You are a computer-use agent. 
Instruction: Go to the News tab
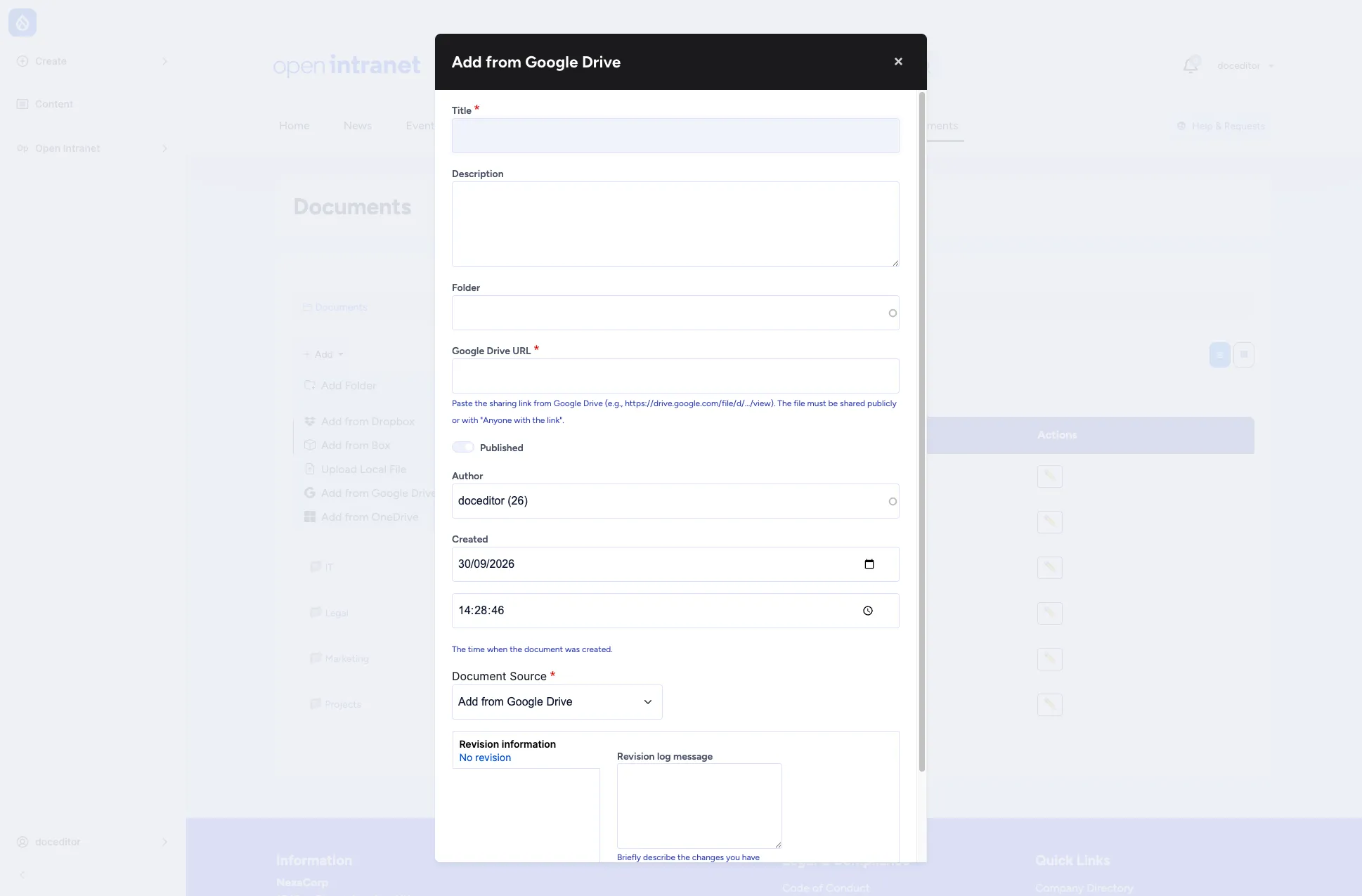358,126
